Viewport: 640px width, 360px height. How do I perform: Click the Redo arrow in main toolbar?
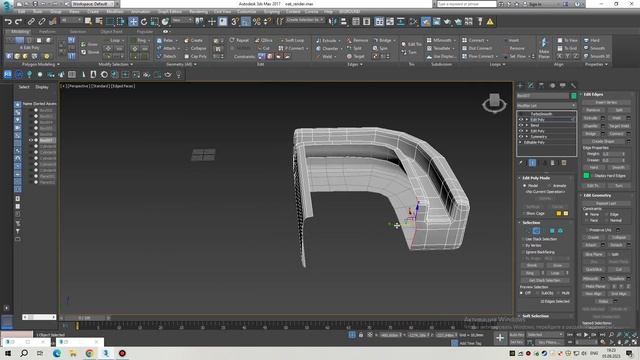18,22
